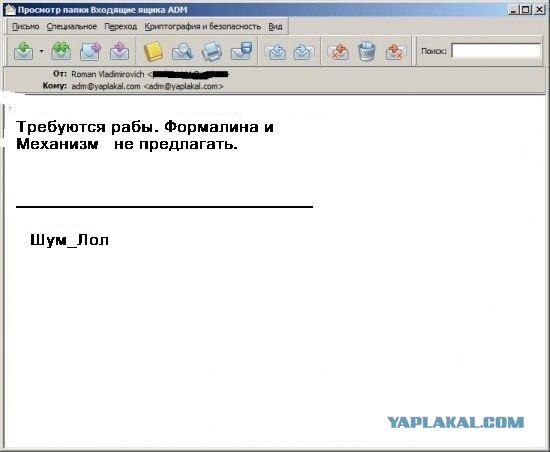Delete the message with trash bin icon

pos(367,51)
